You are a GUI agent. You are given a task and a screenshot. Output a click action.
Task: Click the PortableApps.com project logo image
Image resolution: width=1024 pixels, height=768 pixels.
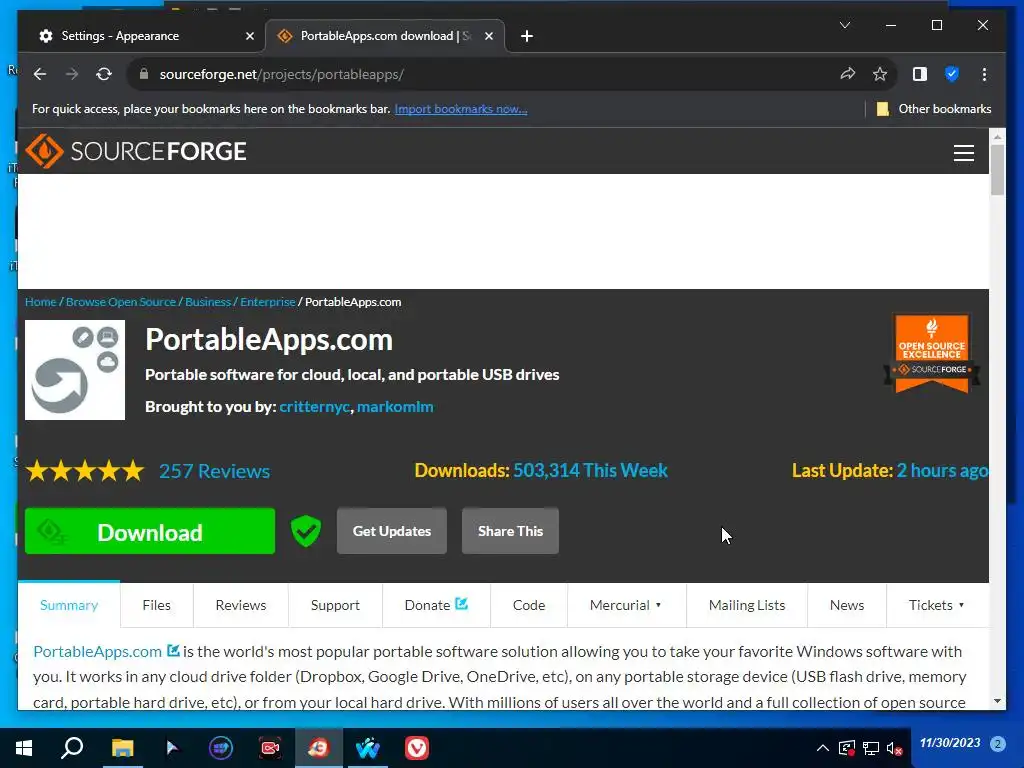74,370
